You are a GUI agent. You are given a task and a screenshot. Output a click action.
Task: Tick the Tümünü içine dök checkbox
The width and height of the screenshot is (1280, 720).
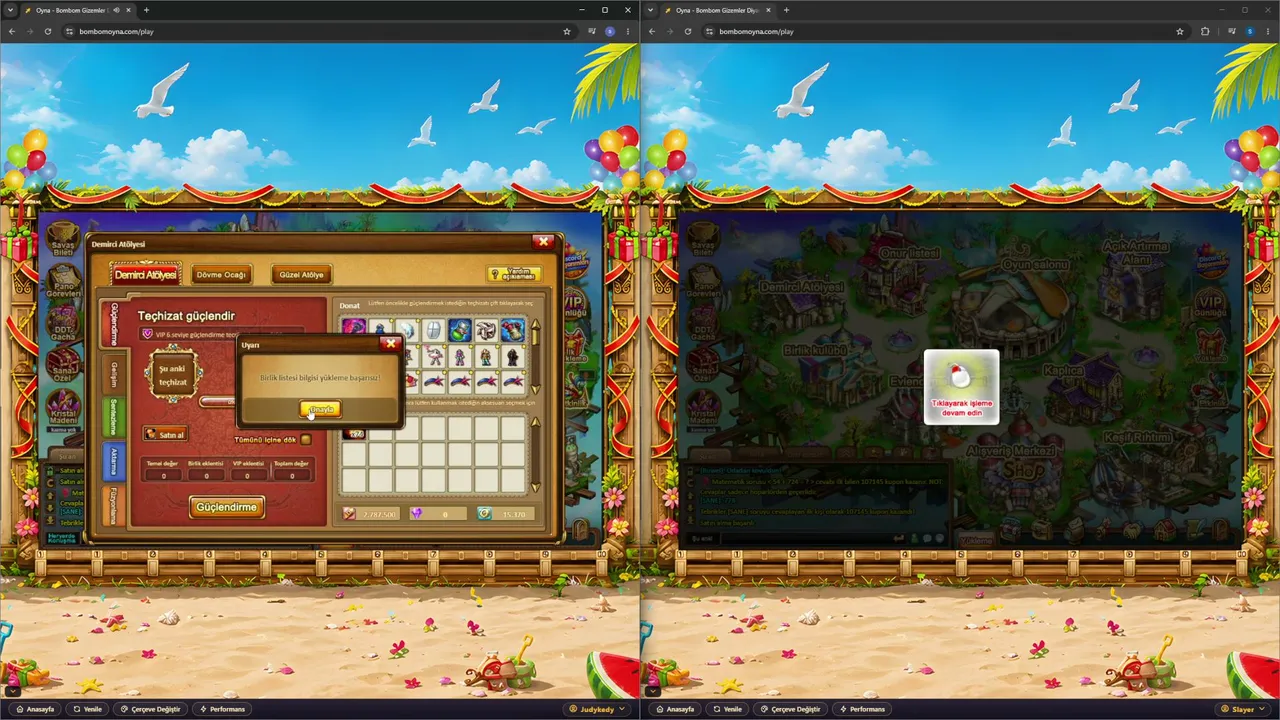tap(306, 439)
